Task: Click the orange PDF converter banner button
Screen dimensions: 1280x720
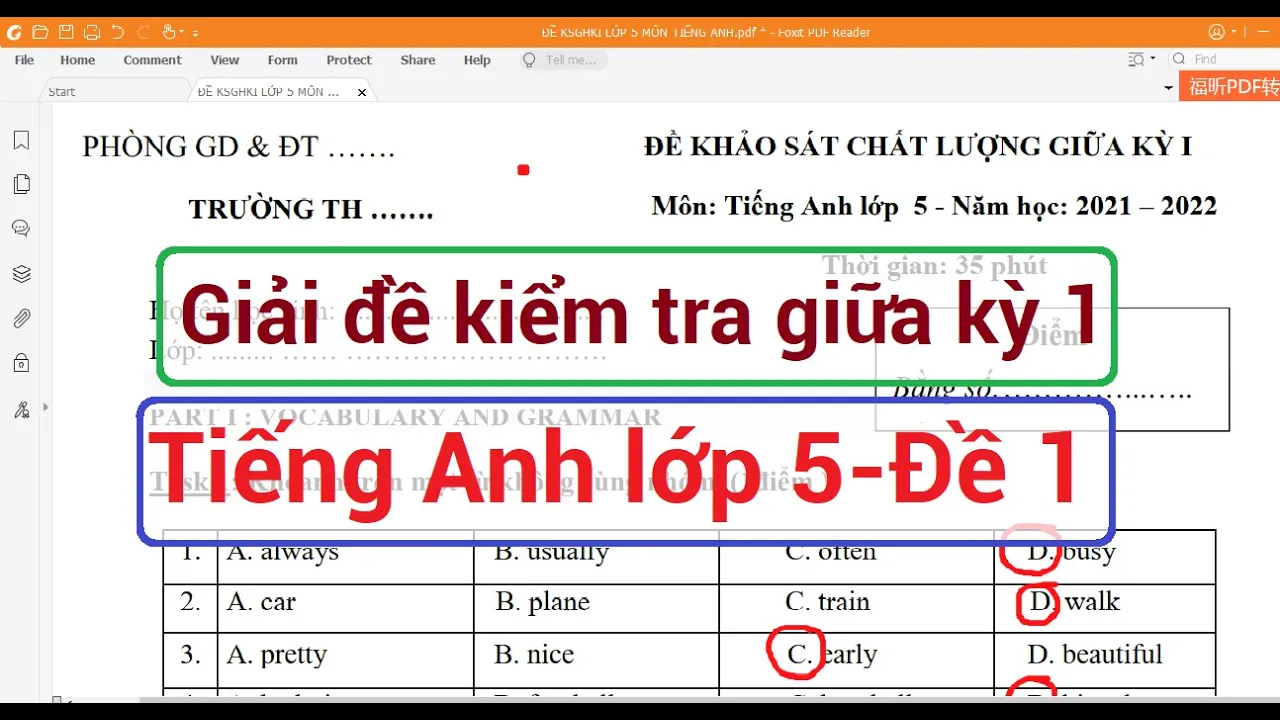Action: point(1230,86)
